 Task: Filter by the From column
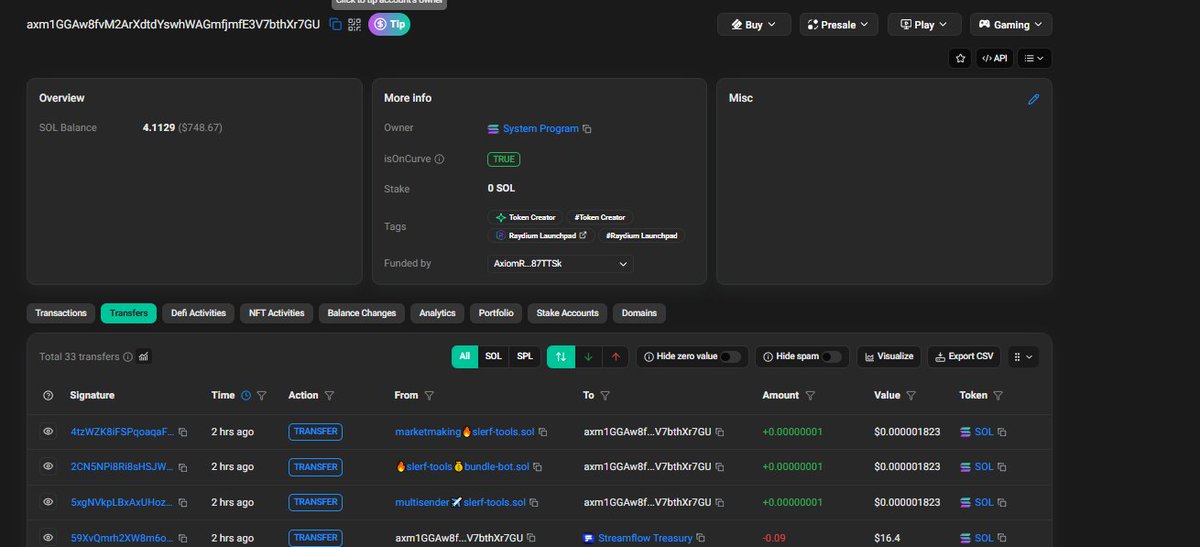(429, 396)
